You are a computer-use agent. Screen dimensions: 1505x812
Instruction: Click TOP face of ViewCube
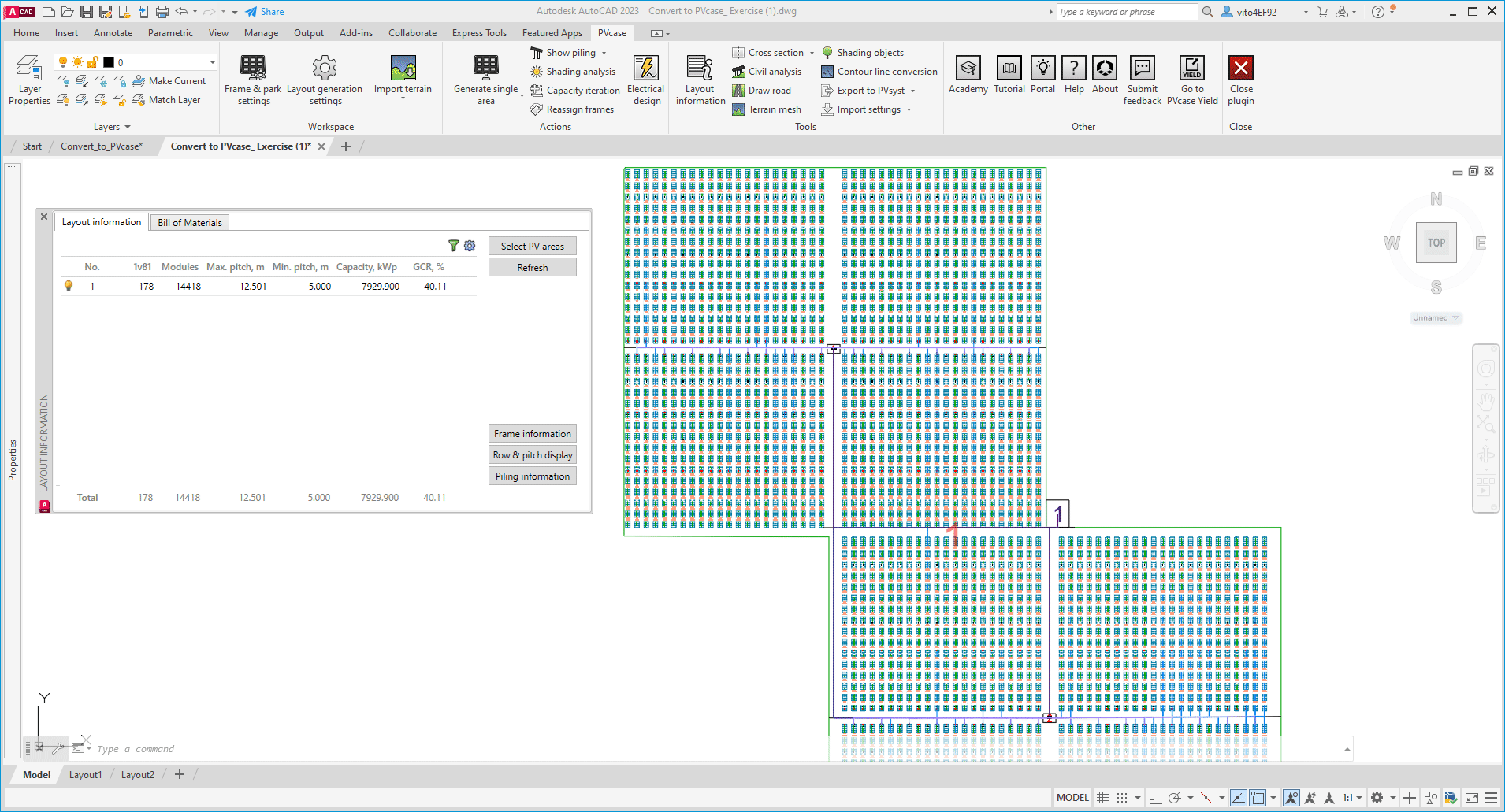1436,243
